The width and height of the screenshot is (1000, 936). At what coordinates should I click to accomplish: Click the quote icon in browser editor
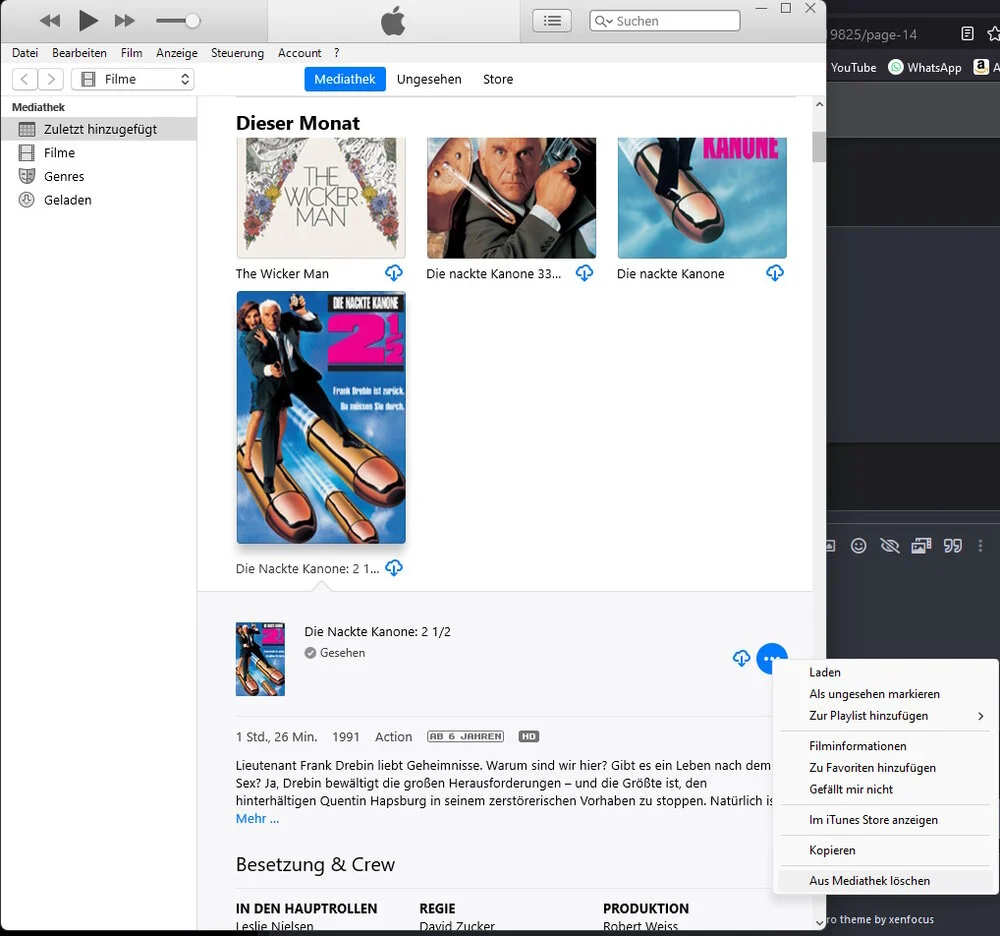953,546
